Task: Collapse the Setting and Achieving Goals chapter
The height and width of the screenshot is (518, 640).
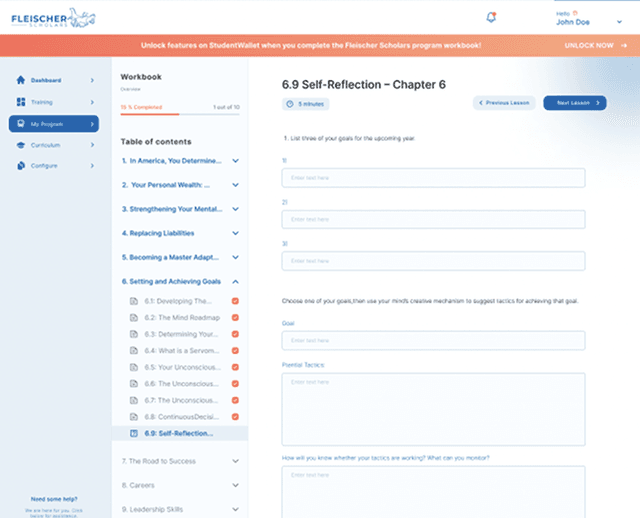Action: coord(235,282)
